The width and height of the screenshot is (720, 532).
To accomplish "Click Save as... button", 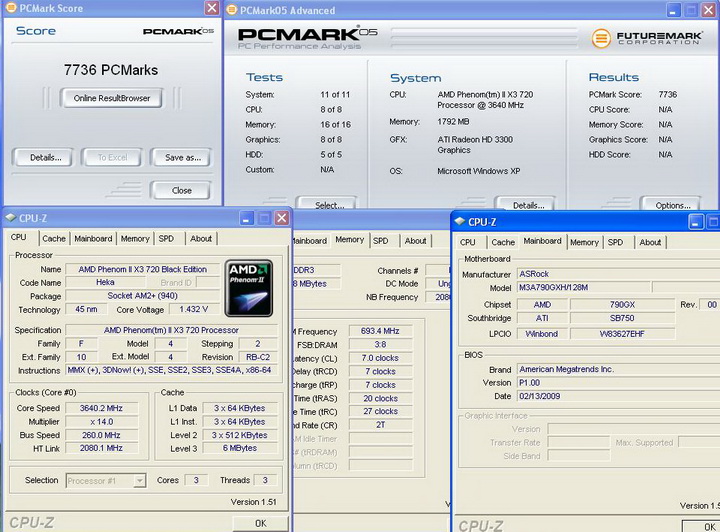I will 182,157.
